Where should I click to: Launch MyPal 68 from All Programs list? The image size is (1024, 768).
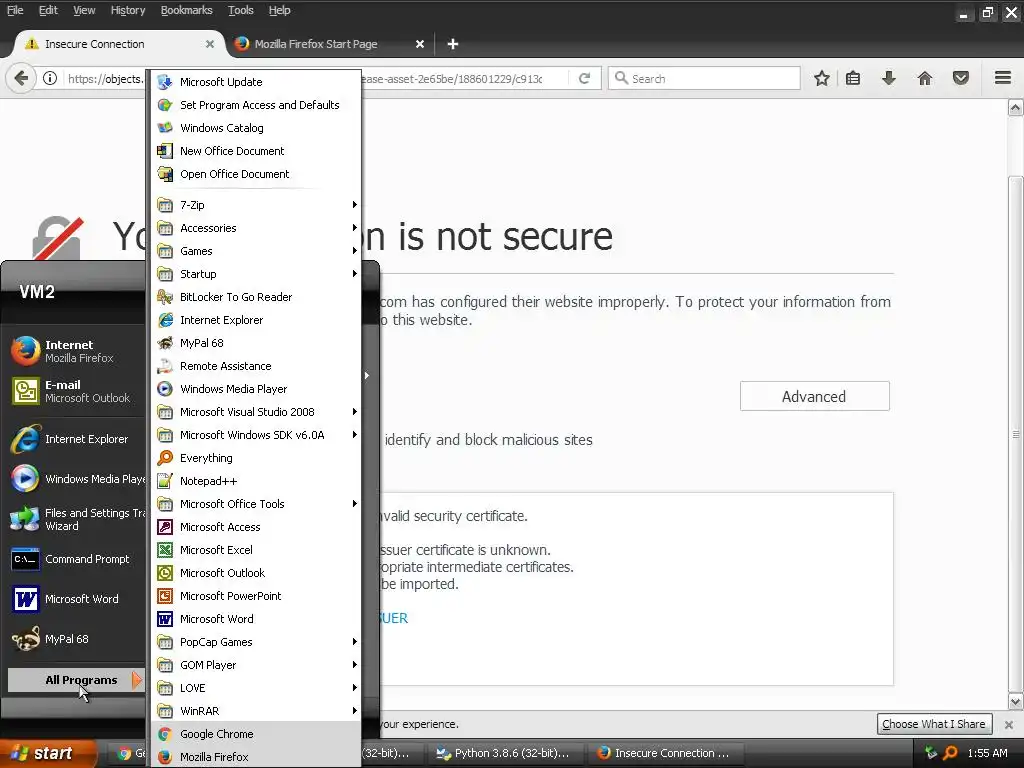click(255, 343)
